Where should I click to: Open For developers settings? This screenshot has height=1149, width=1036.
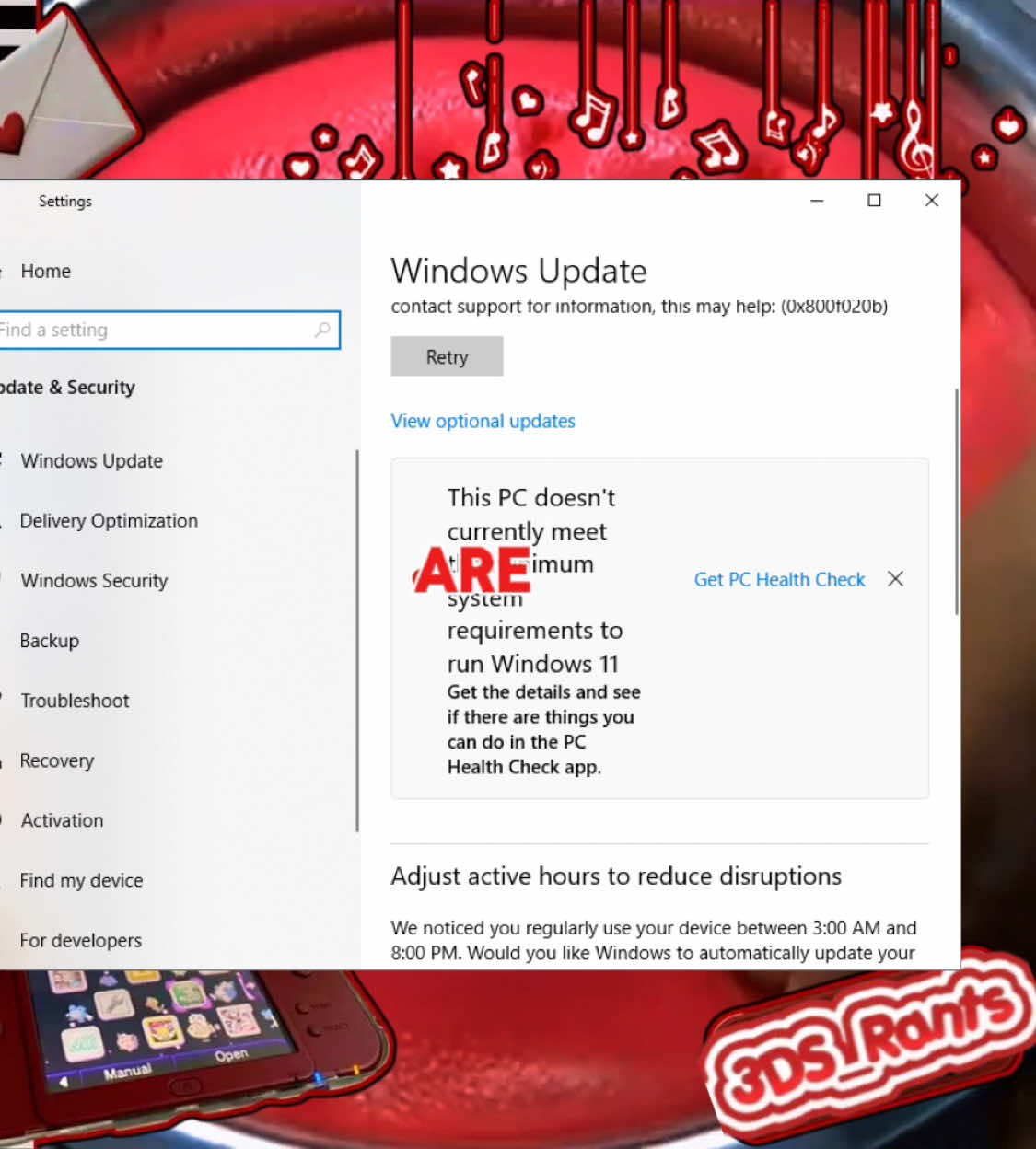click(x=81, y=940)
